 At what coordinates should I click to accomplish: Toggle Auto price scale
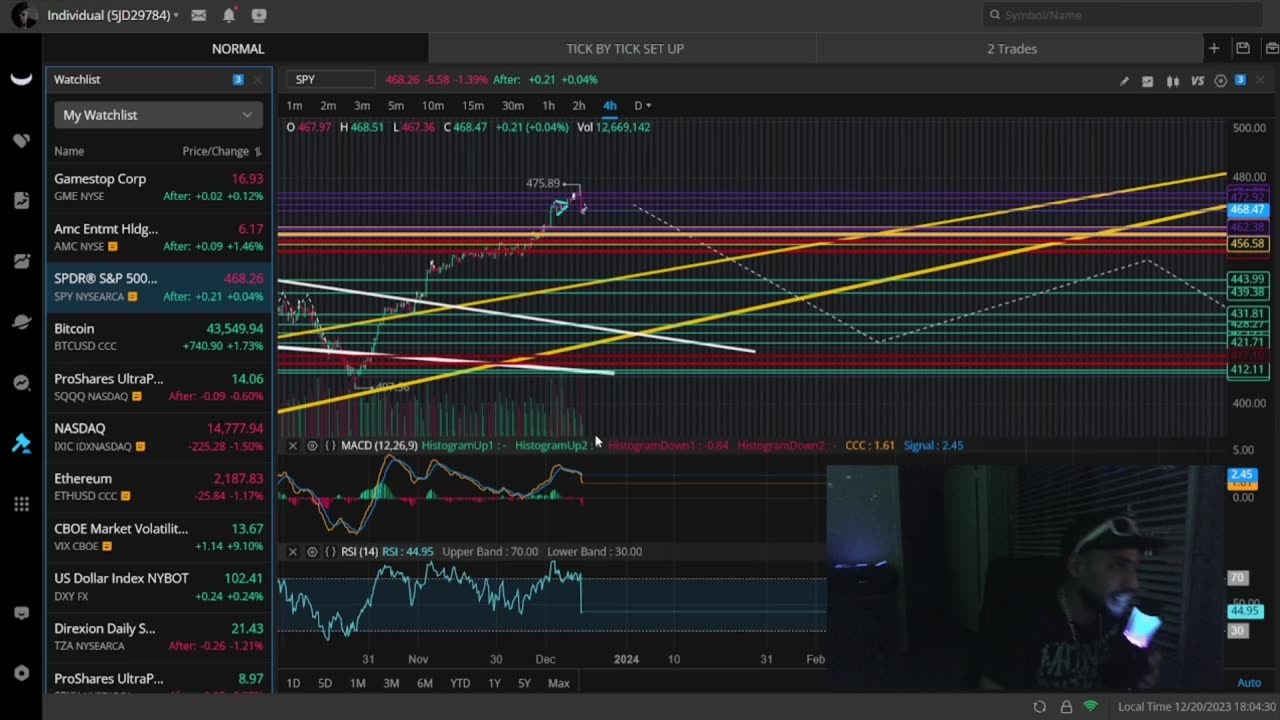click(x=1249, y=683)
